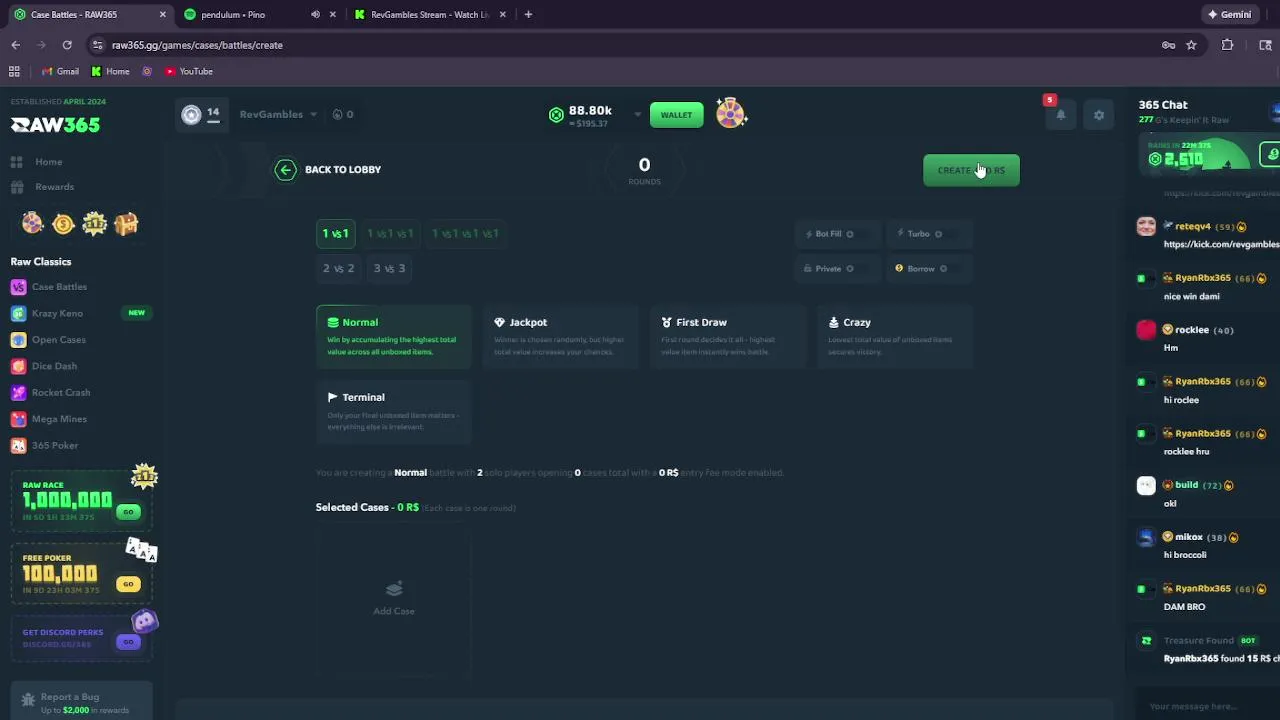The width and height of the screenshot is (1280, 720).
Task: Click the back arrow hexagon icon
Action: click(286, 170)
